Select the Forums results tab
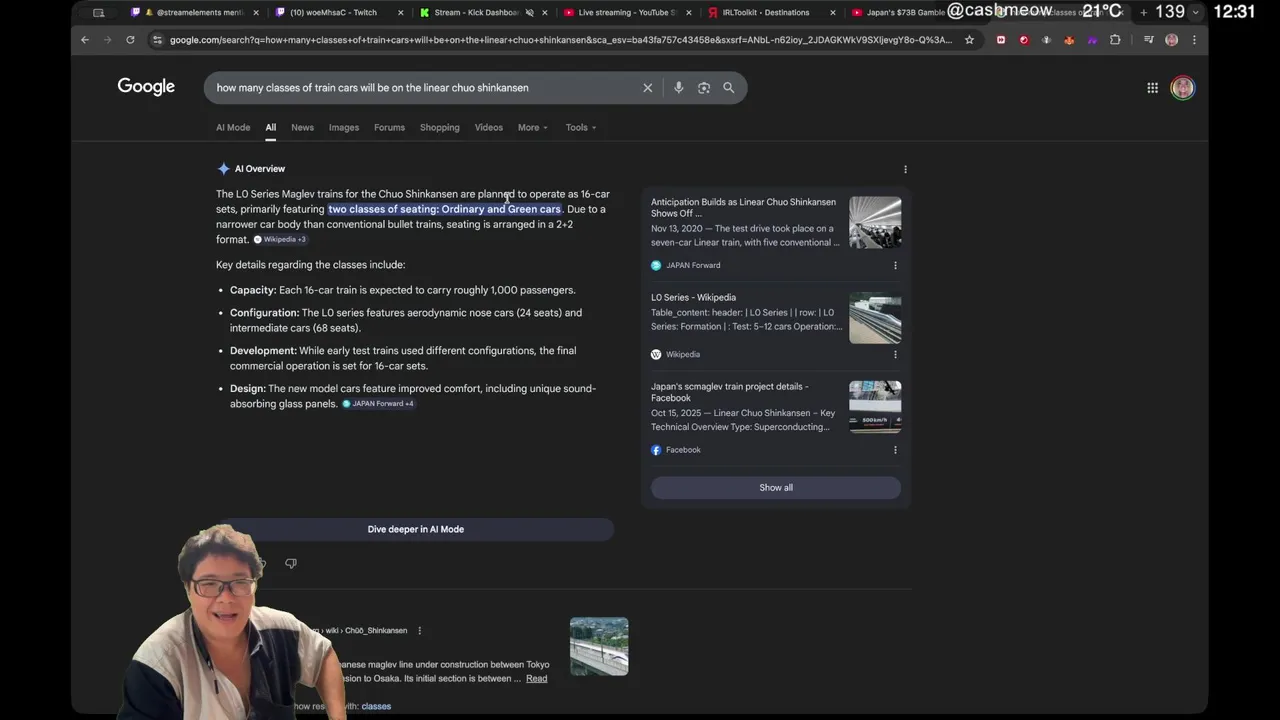Screen dimensions: 1280x720 point(389,128)
